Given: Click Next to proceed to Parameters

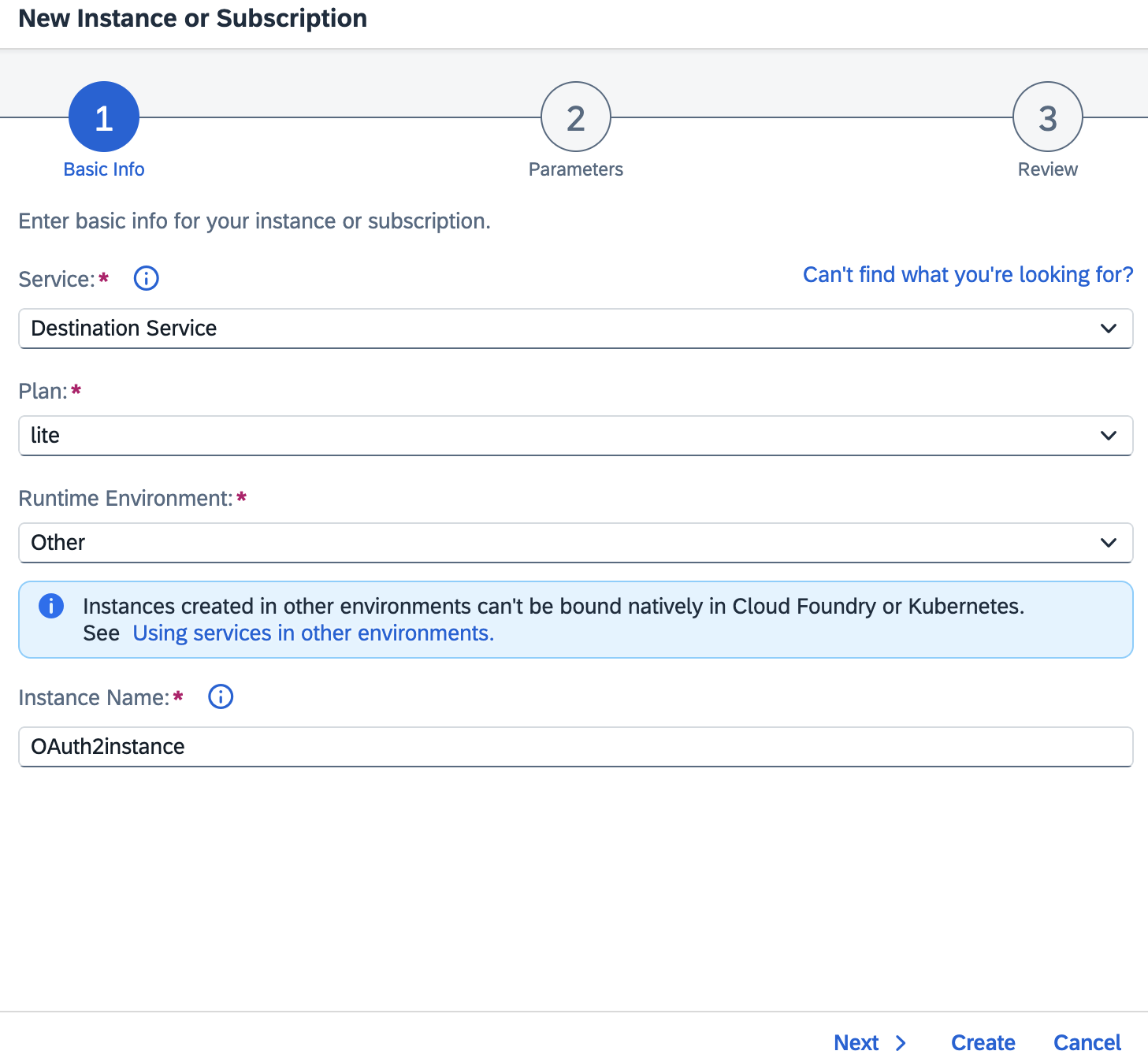Looking at the screenshot, I should click(x=856, y=1042).
